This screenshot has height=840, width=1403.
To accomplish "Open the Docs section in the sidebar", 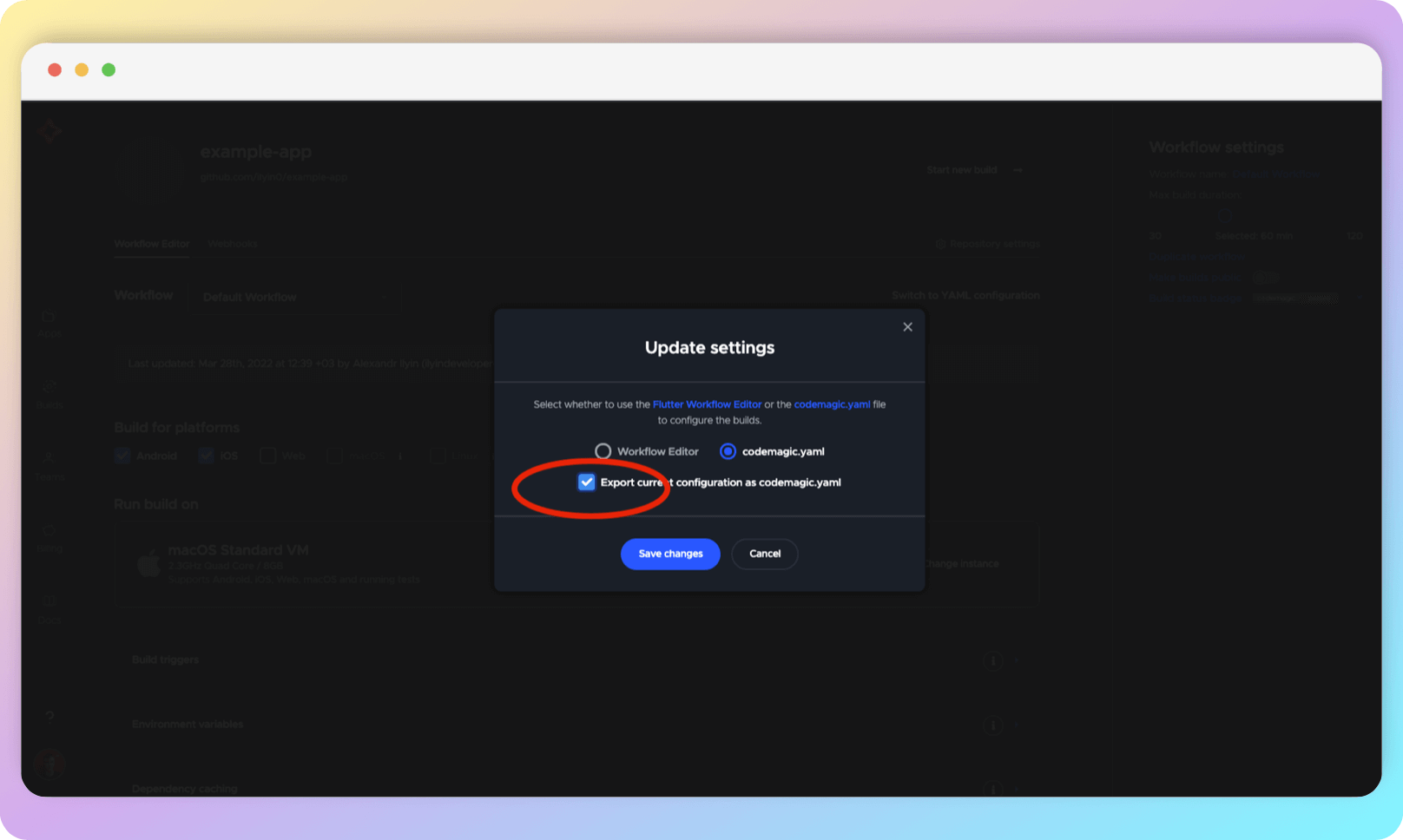I will [49, 607].
